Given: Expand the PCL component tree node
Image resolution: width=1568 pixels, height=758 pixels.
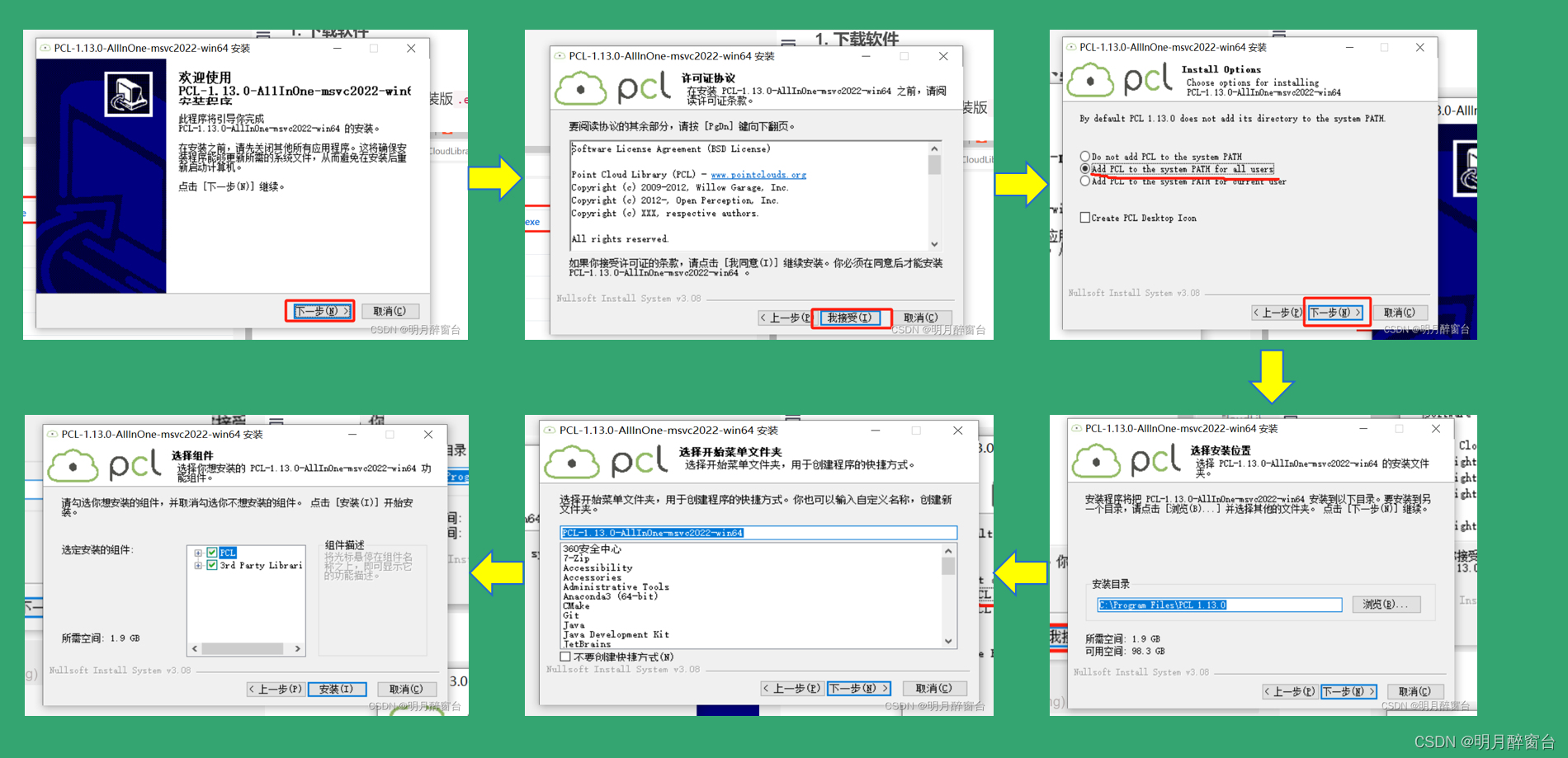Looking at the screenshot, I should tap(198, 553).
